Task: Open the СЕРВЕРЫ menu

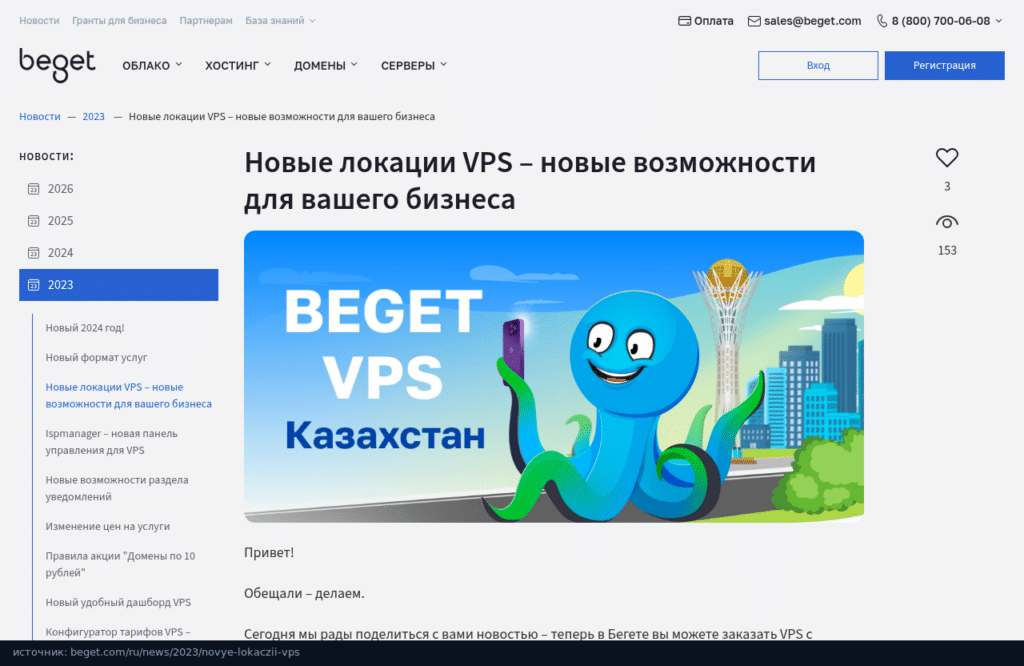Action: 414,65
